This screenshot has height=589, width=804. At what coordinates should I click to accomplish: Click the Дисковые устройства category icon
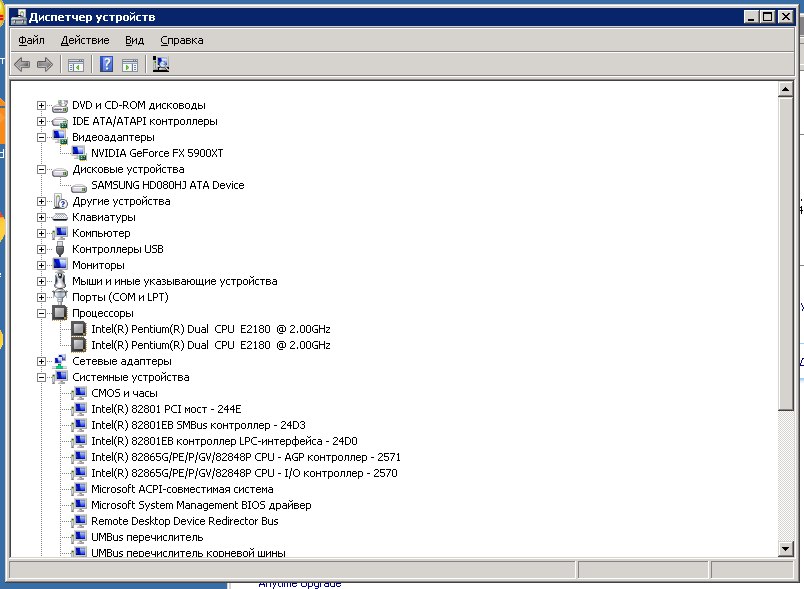60,171
